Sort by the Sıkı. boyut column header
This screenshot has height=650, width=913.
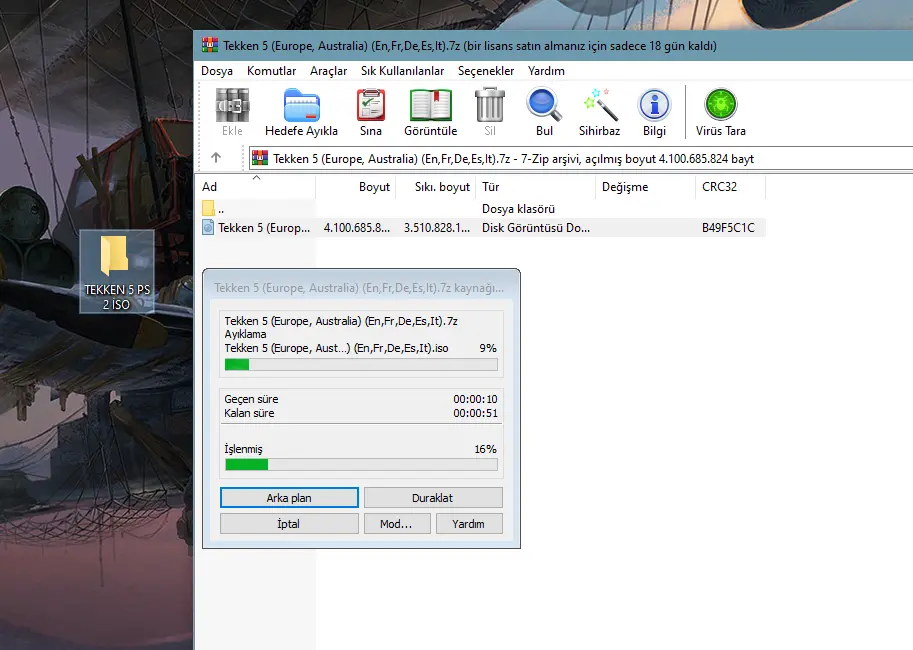pyautogui.click(x=436, y=187)
